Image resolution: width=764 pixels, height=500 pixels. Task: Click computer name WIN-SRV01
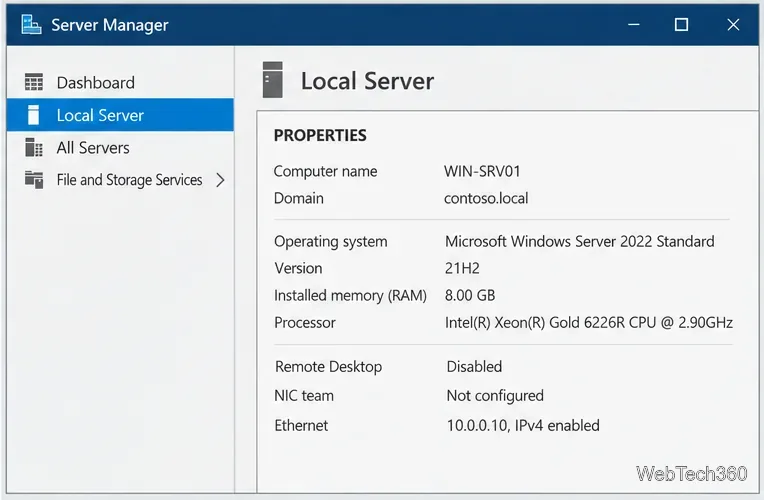[482, 172]
